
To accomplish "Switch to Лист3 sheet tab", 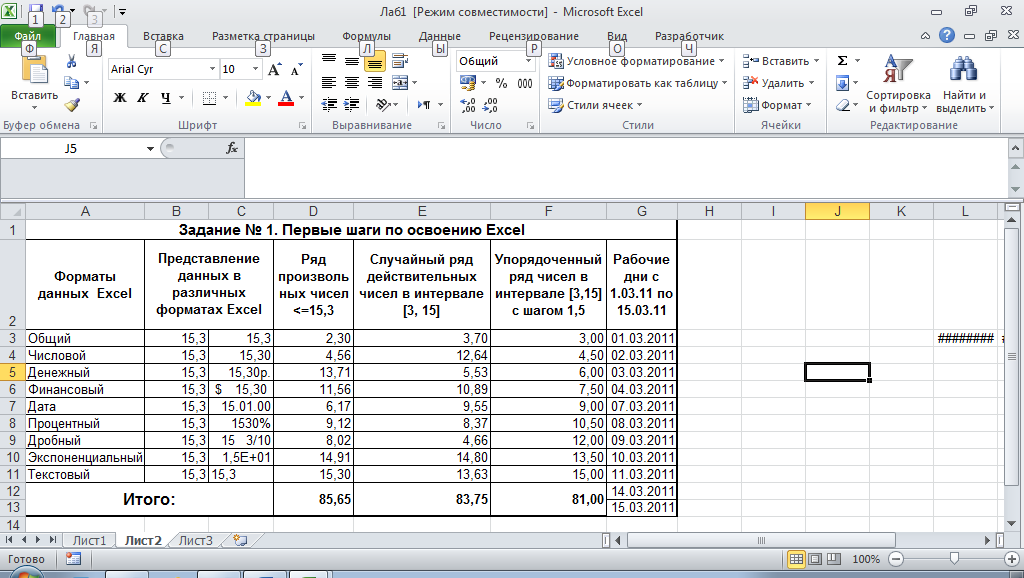I will [x=196, y=540].
